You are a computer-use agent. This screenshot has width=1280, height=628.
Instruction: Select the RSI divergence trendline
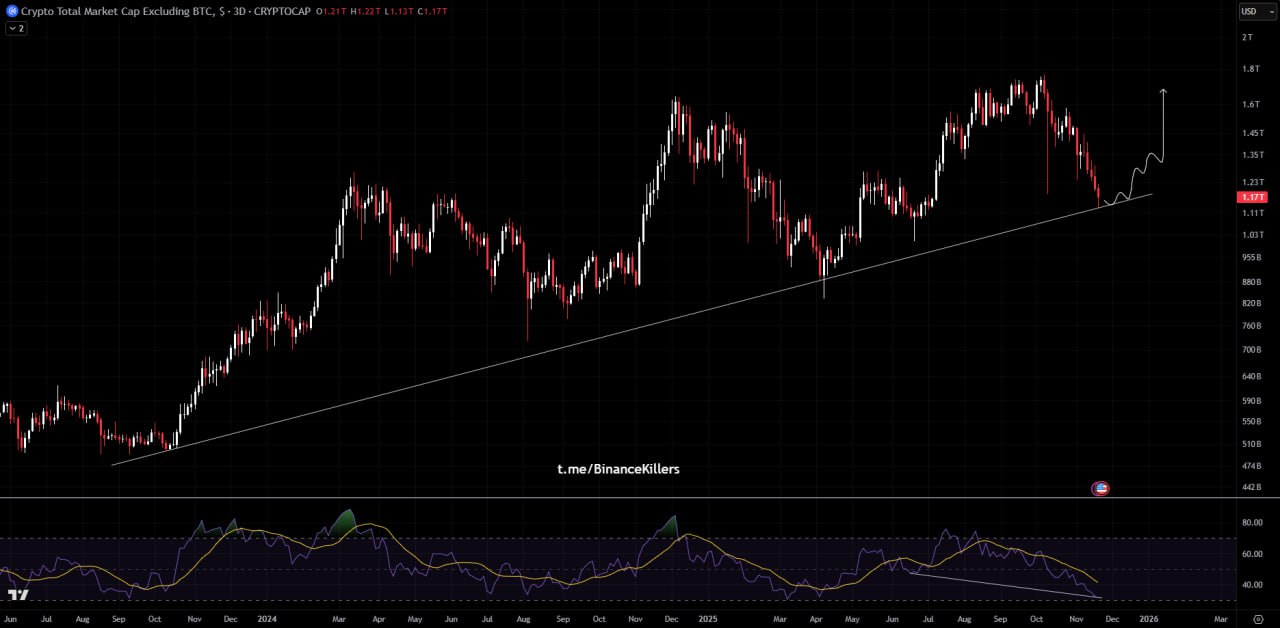click(1000, 585)
